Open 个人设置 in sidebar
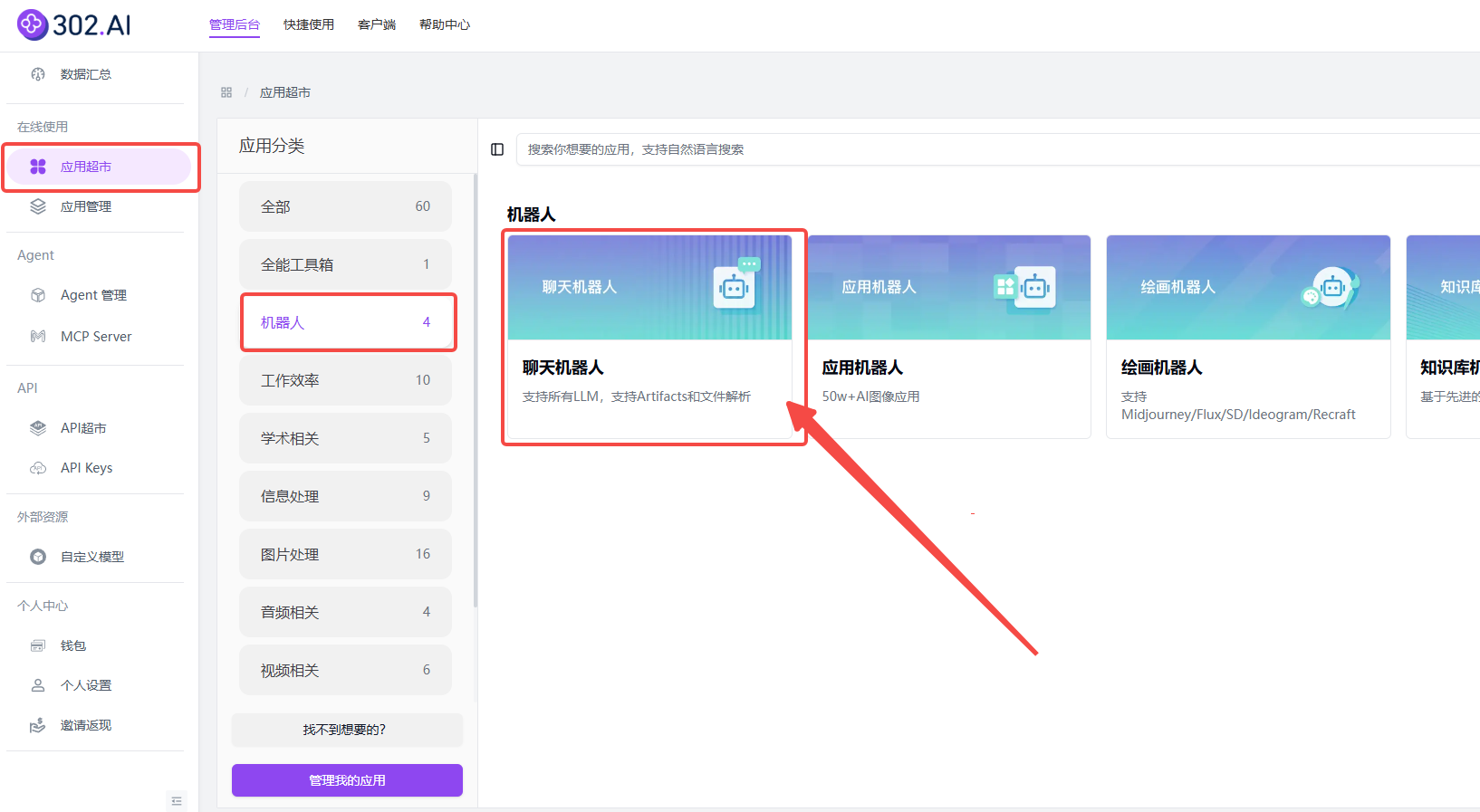This screenshot has height=812, width=1480. point(86,685)
